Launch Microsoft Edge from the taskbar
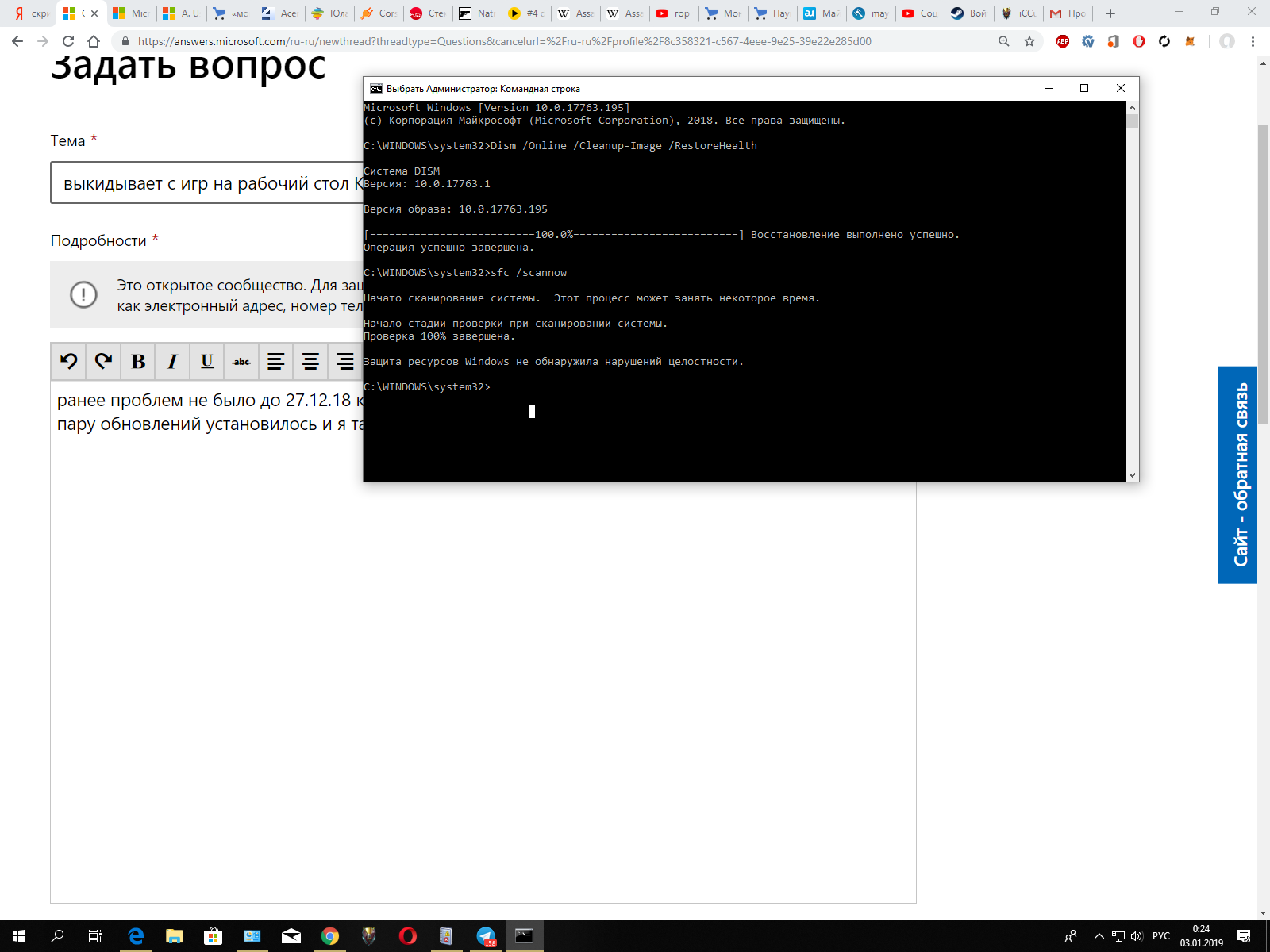Image resolution: width=1270 pixels, height=952 pixels. [137, 936]
